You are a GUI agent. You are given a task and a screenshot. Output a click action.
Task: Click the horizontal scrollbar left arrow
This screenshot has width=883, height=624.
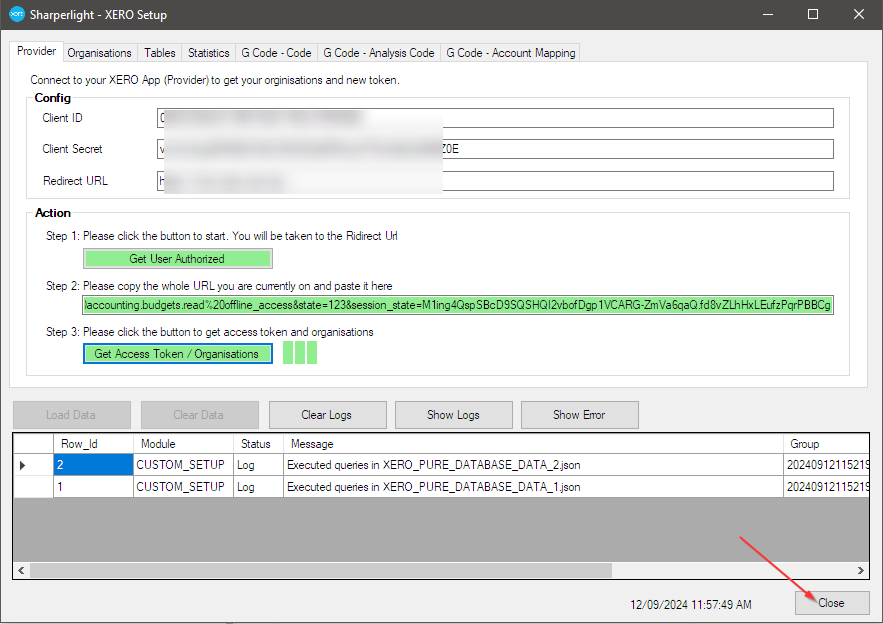(21, 570)
